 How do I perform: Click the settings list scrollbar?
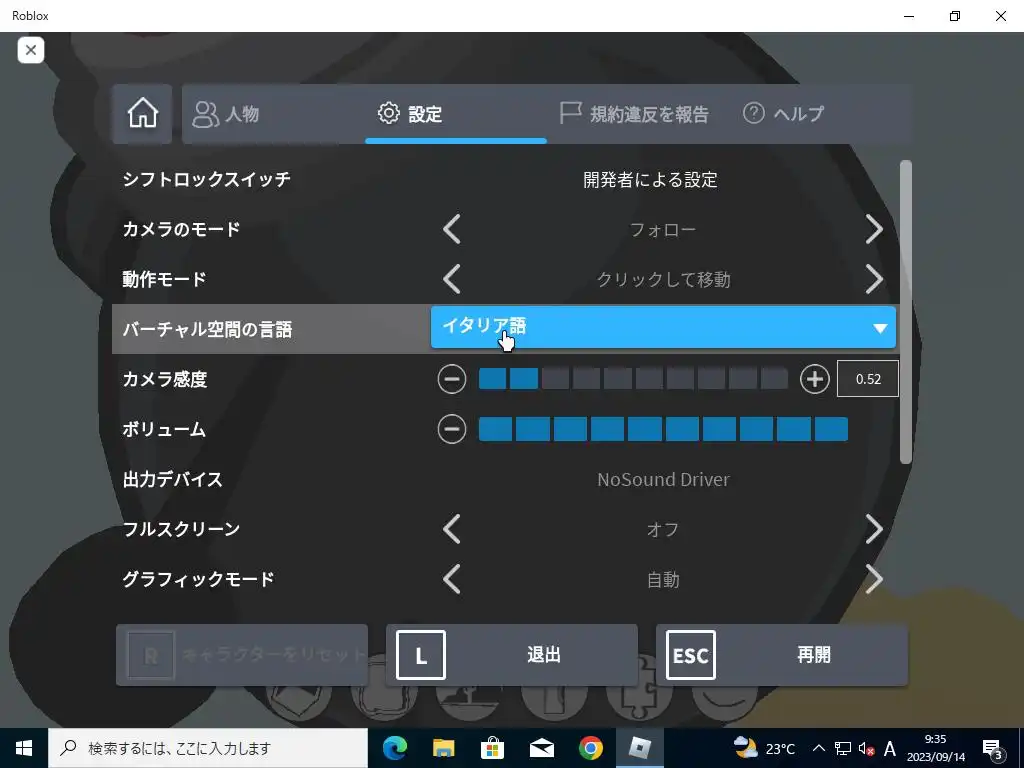(x=905, y=312)
